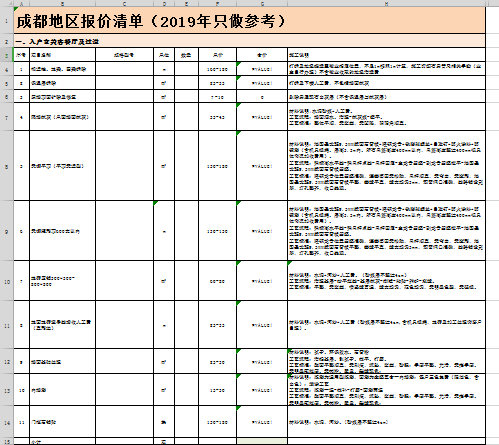Select row header 8
This screenshot has height=445, width=499.
point(7,166)
